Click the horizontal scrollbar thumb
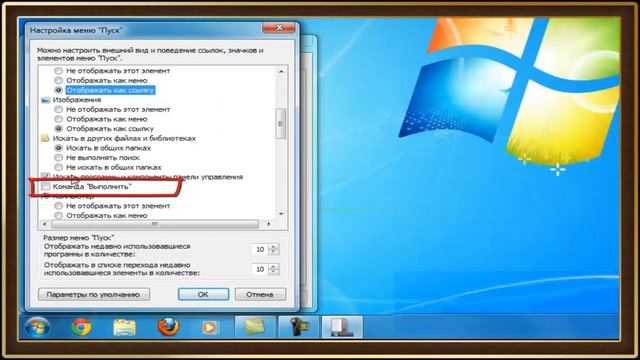The height and width of the screenshot is (360, 640). [x=155, y=224]
